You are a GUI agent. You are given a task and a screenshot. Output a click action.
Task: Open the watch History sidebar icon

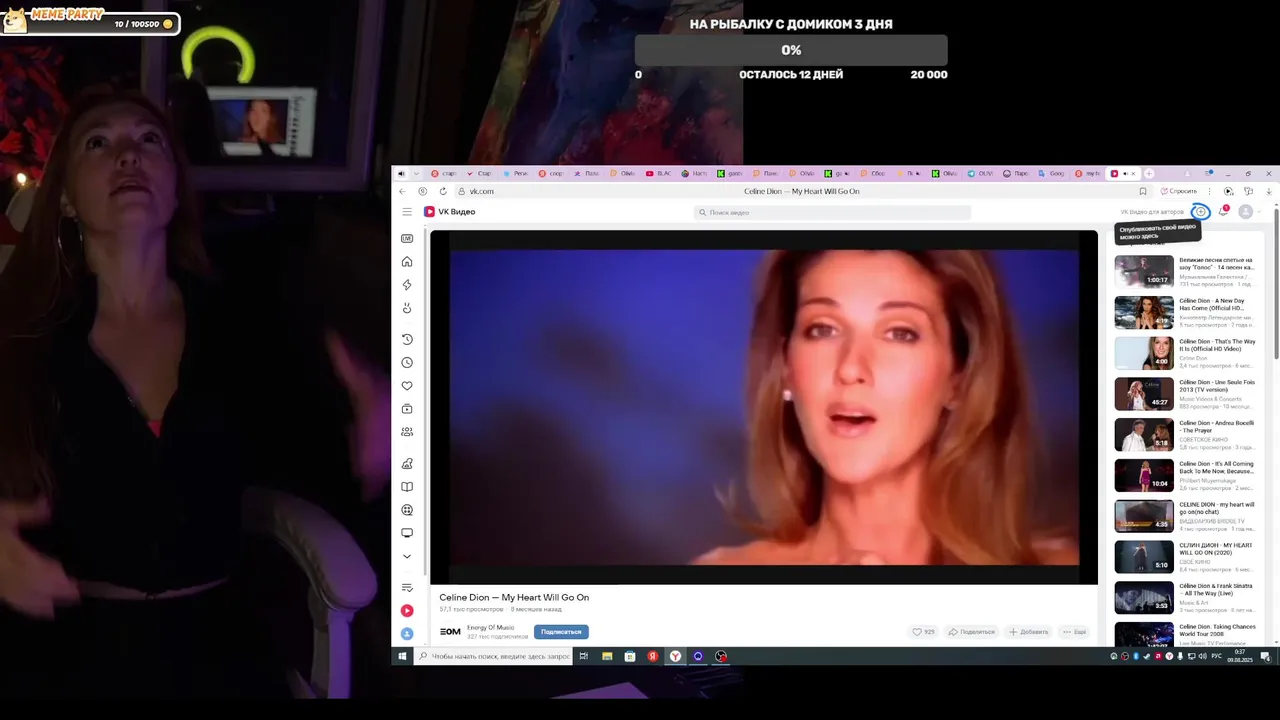(x=407, y=339)
